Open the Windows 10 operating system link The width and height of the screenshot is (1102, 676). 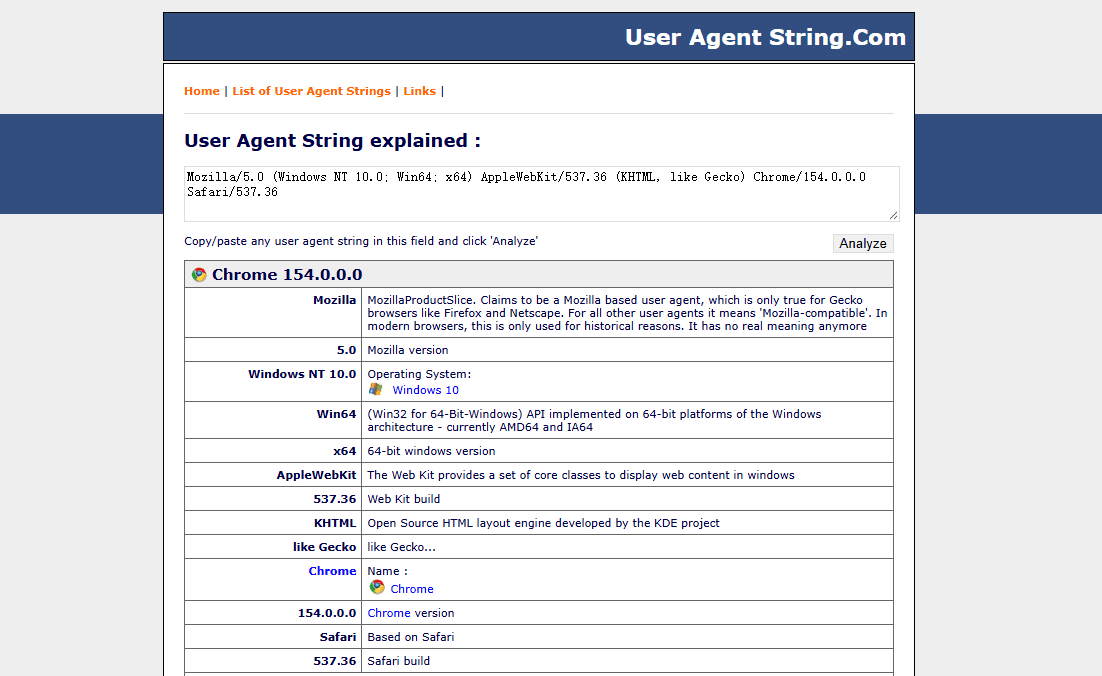pos(425,390)
